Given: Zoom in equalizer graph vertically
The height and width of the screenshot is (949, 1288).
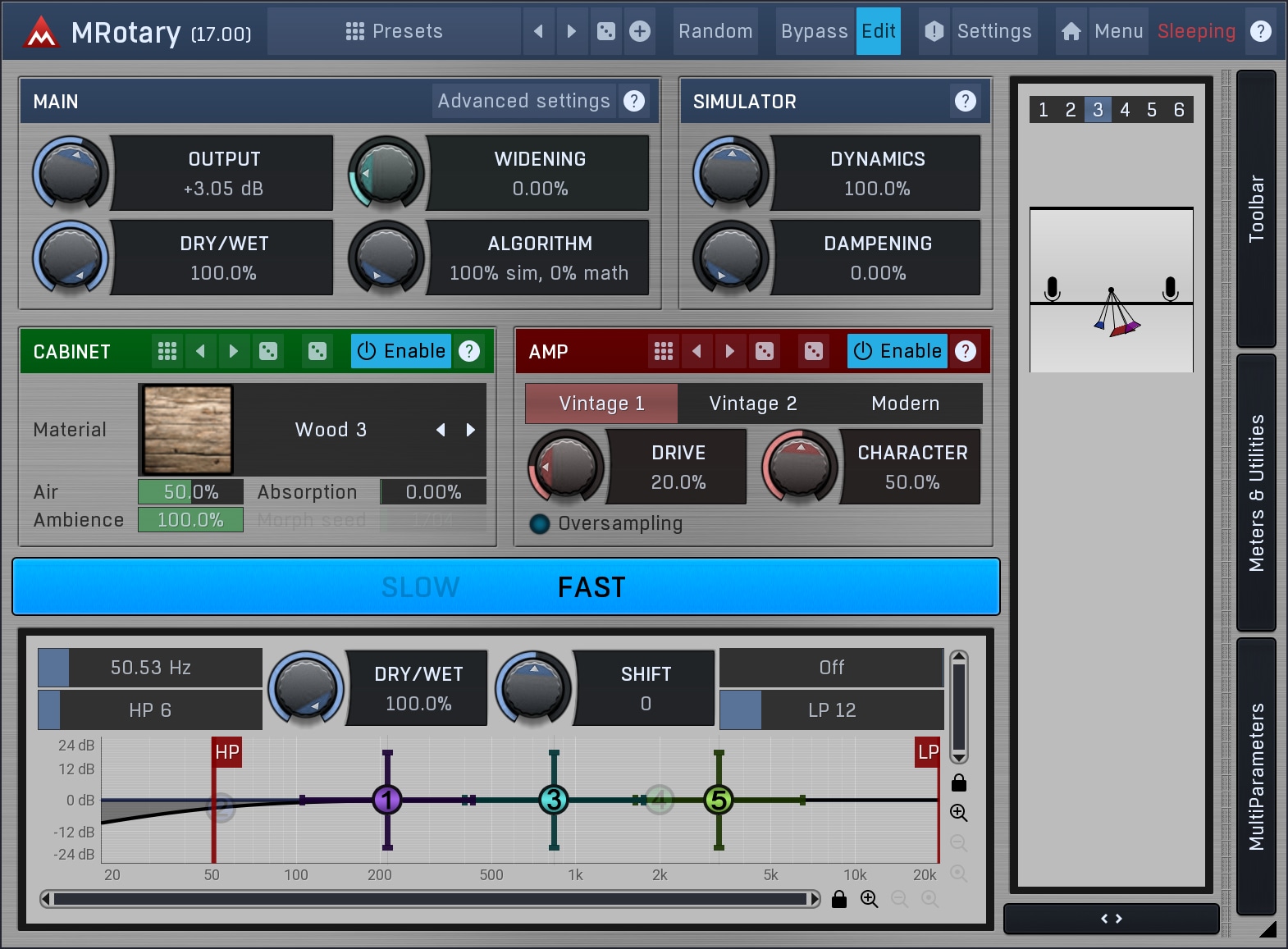Looking at the screenshot, I should pyautogui.click(x=958, y=813).
